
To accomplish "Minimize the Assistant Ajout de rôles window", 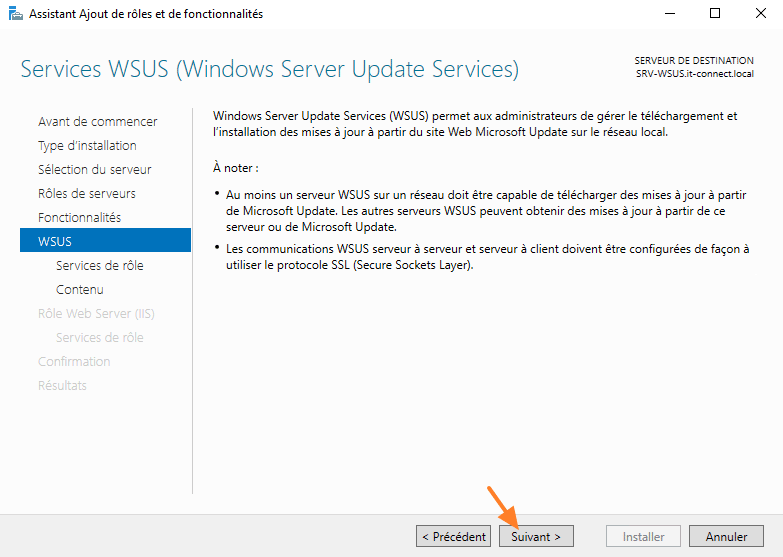I will click(x=669, y=14).
